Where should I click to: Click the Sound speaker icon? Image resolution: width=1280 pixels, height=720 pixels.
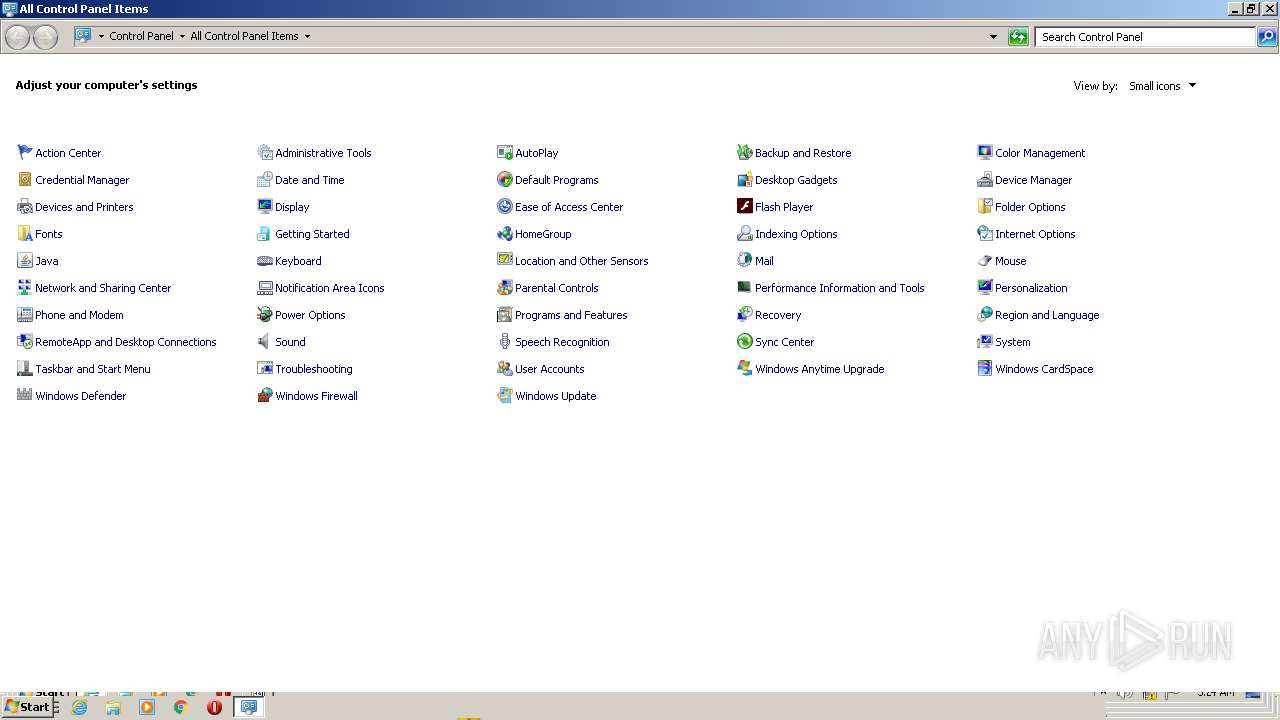265,341
